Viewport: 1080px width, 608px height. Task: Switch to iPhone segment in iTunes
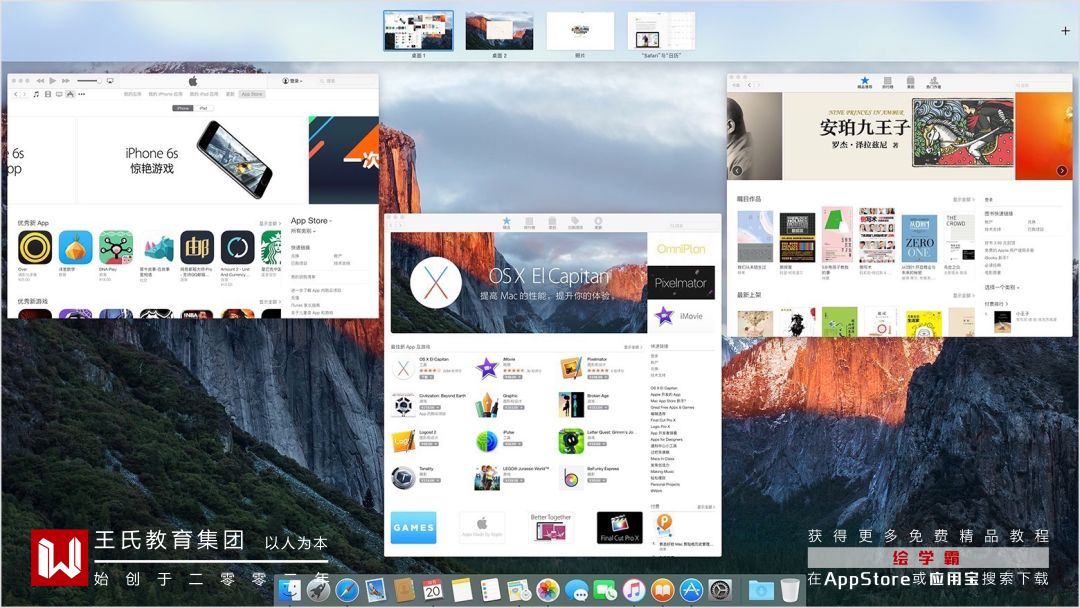tap(183, 108)
